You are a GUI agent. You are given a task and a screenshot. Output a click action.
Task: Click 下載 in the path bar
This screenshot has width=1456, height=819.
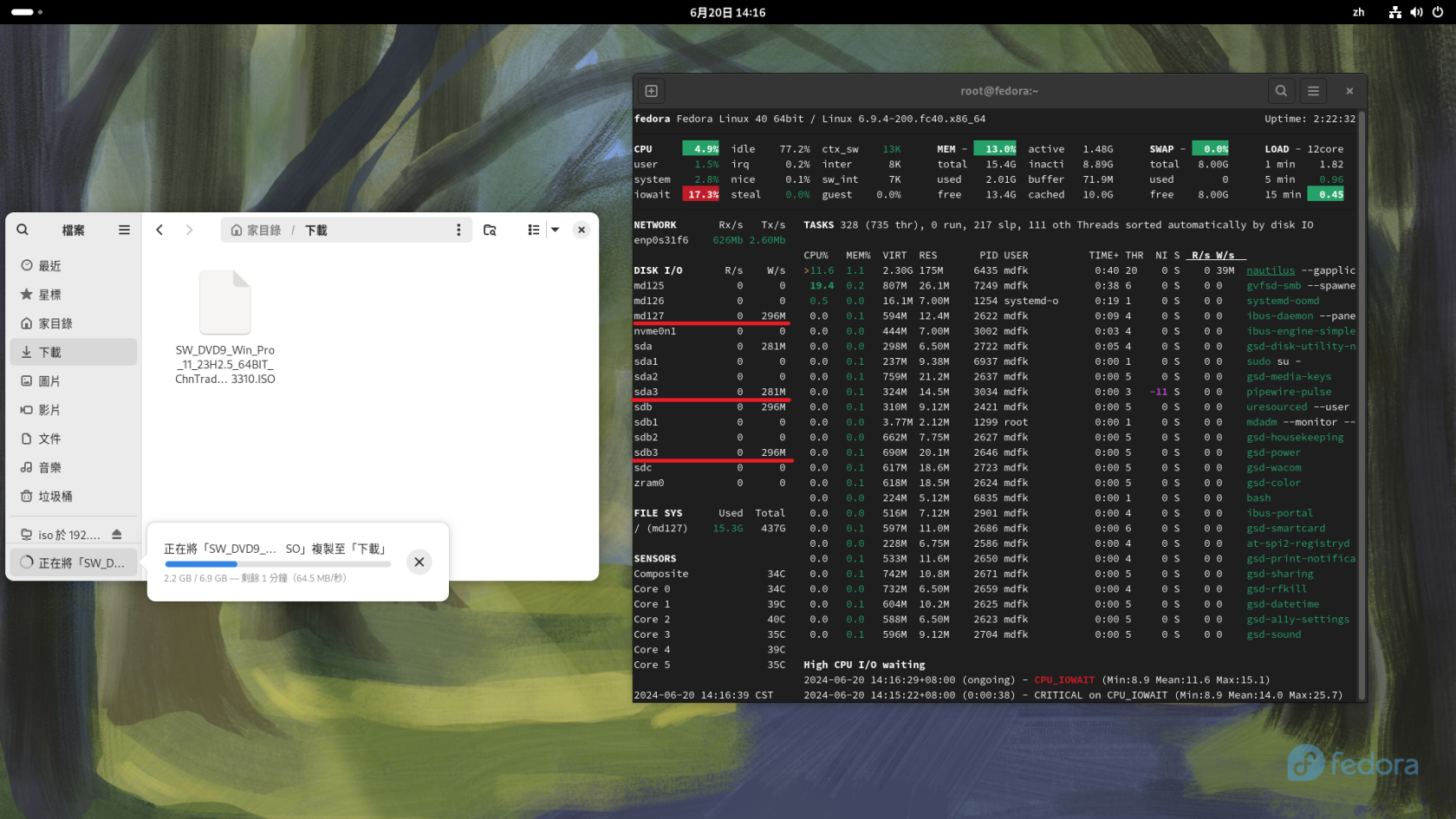pos(316,230)
